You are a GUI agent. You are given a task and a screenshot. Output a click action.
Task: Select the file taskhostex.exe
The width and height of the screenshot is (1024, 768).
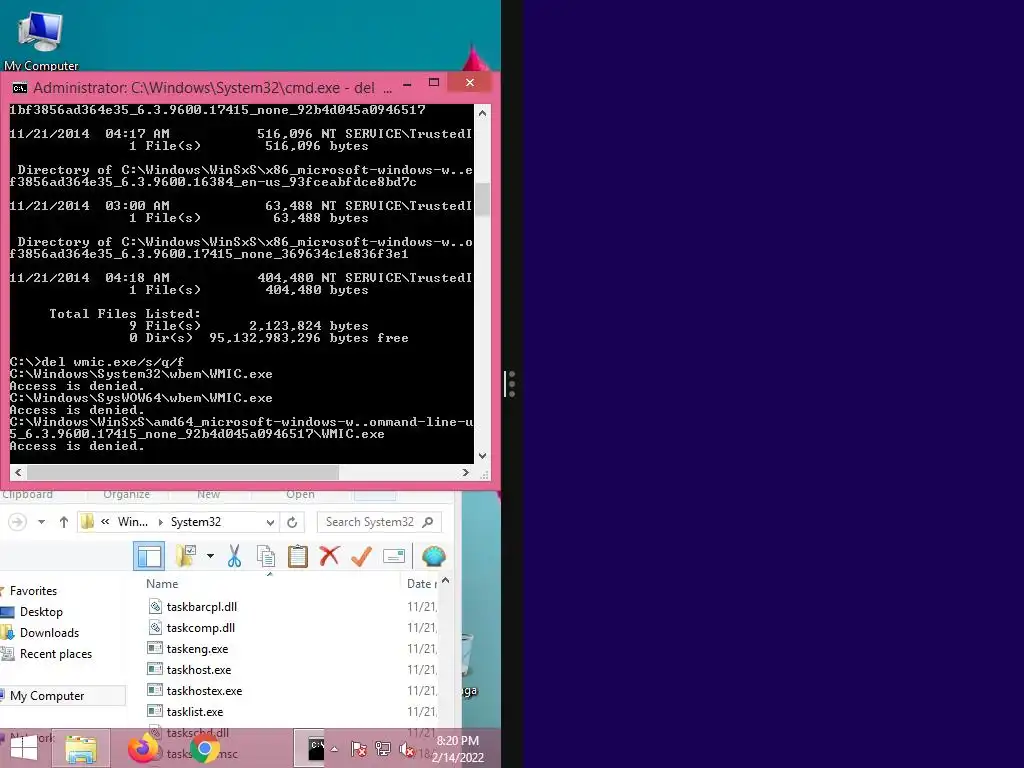pos(204,690)
